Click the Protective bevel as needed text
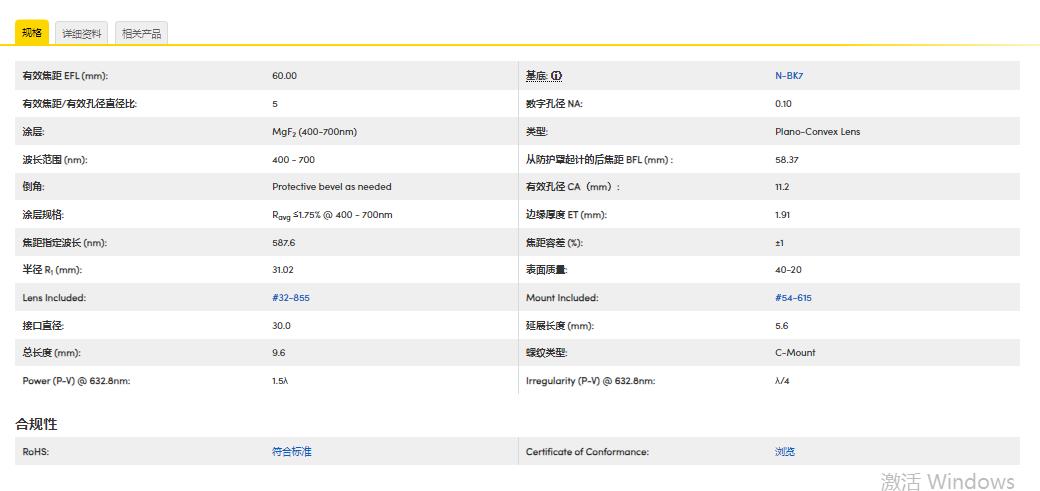Screen dimensions: 1040x491 pyautogui.click(x=331, y=187)
